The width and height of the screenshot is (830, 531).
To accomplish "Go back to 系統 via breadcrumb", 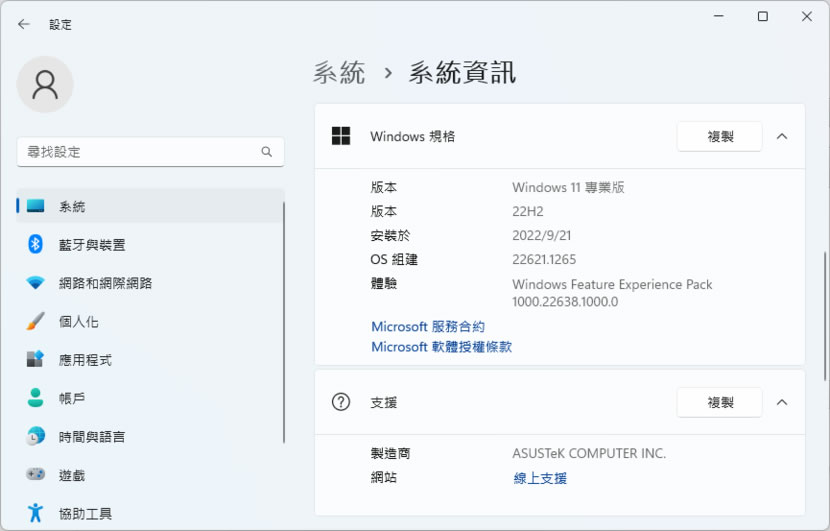I will [x=339, y=73].
